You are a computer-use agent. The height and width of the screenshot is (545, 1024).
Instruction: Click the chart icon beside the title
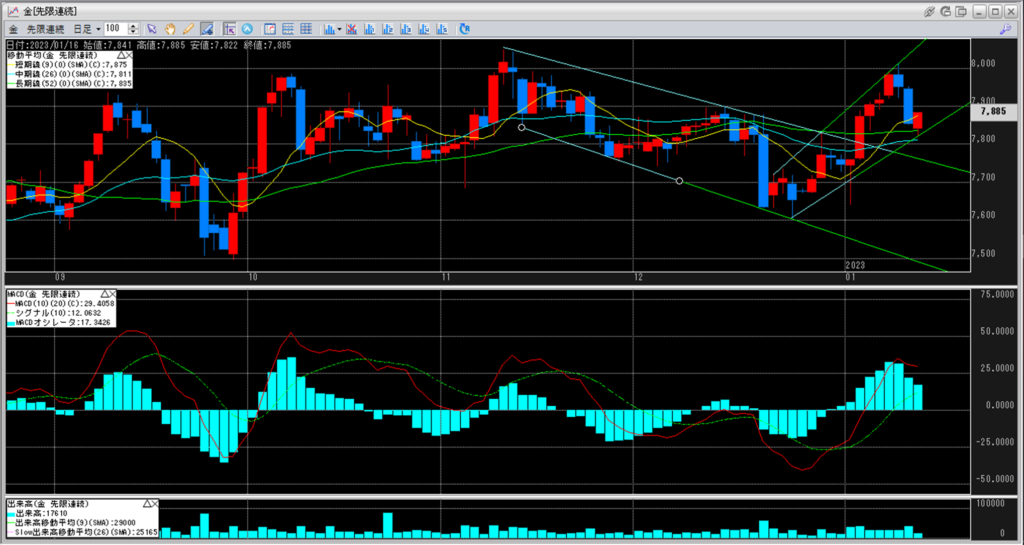(x=12, y=11)
